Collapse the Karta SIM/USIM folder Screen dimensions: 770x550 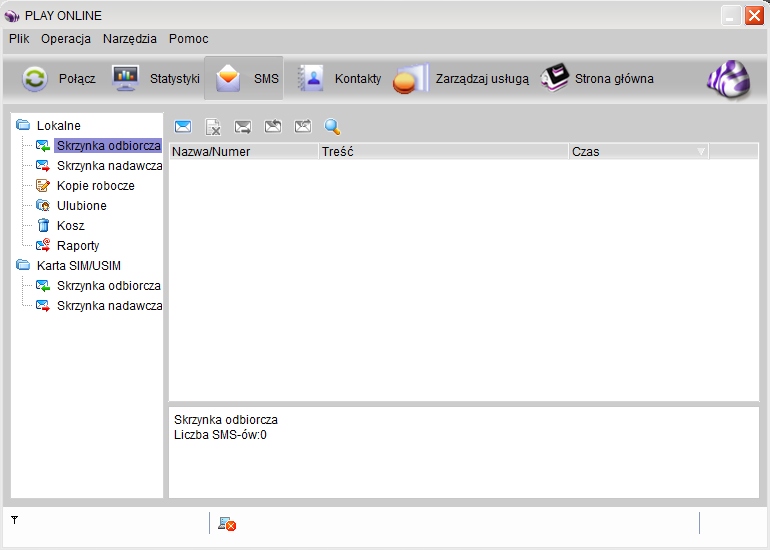click(23, 265)
